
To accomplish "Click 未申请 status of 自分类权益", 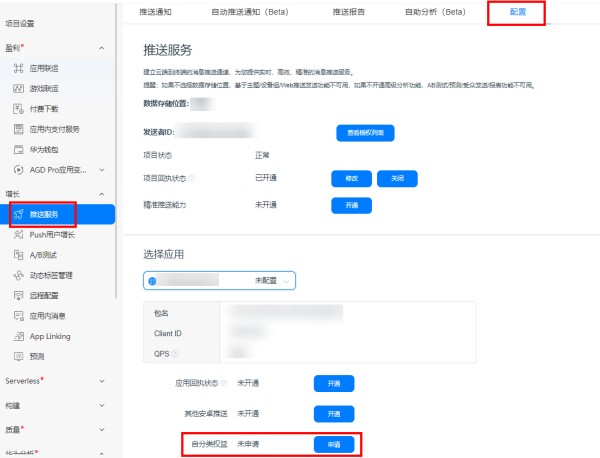I will [248, 444].
